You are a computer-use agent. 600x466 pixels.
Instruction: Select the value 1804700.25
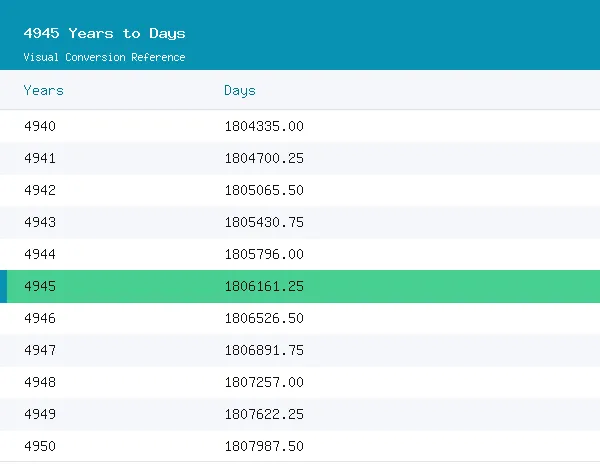coord(264,158)
